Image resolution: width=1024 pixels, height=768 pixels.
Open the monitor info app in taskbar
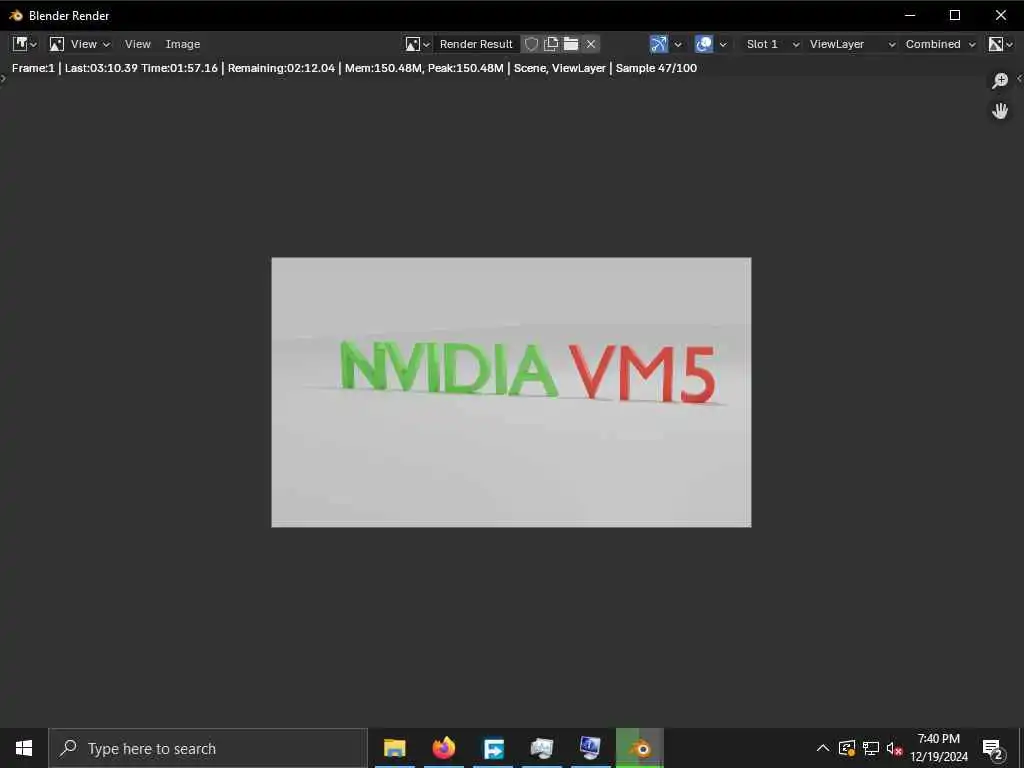[x=590, y=748]
